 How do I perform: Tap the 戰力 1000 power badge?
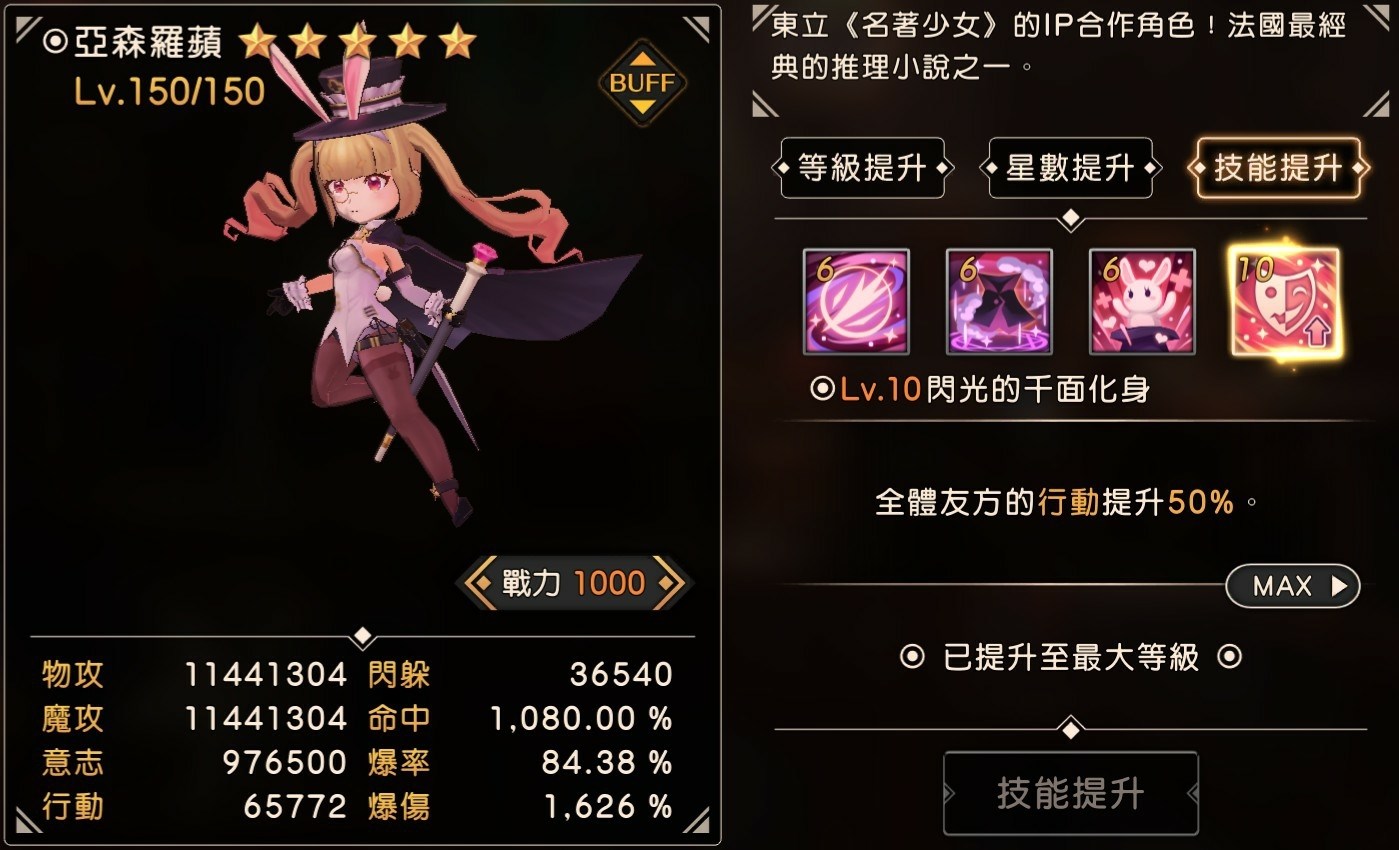pyautogui.click(x=574, y=582)
